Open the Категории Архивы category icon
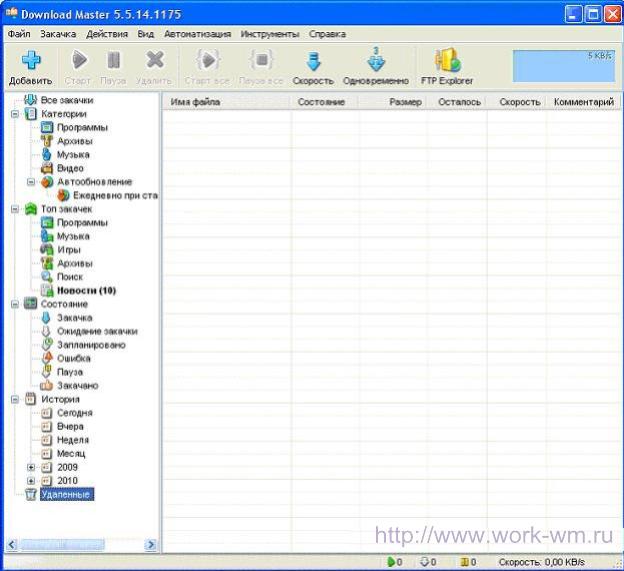Viewport: 624px width, 571px height. click(47, 141)
